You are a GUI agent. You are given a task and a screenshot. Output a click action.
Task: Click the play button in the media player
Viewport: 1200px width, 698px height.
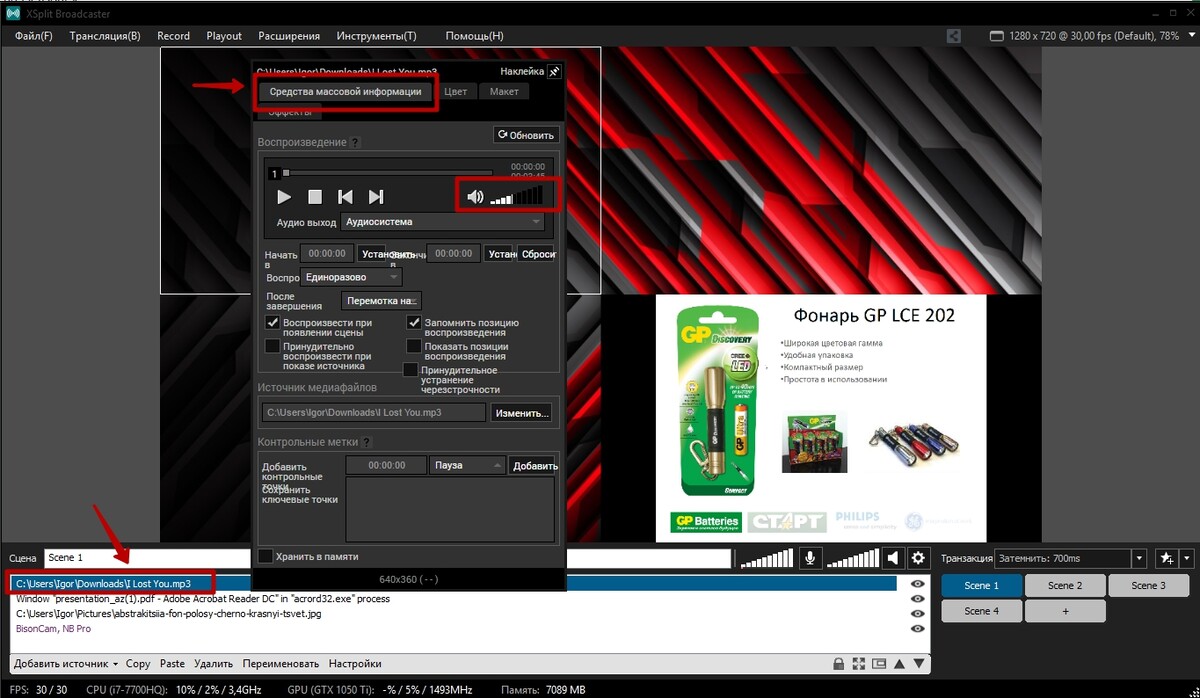point(284,198)
